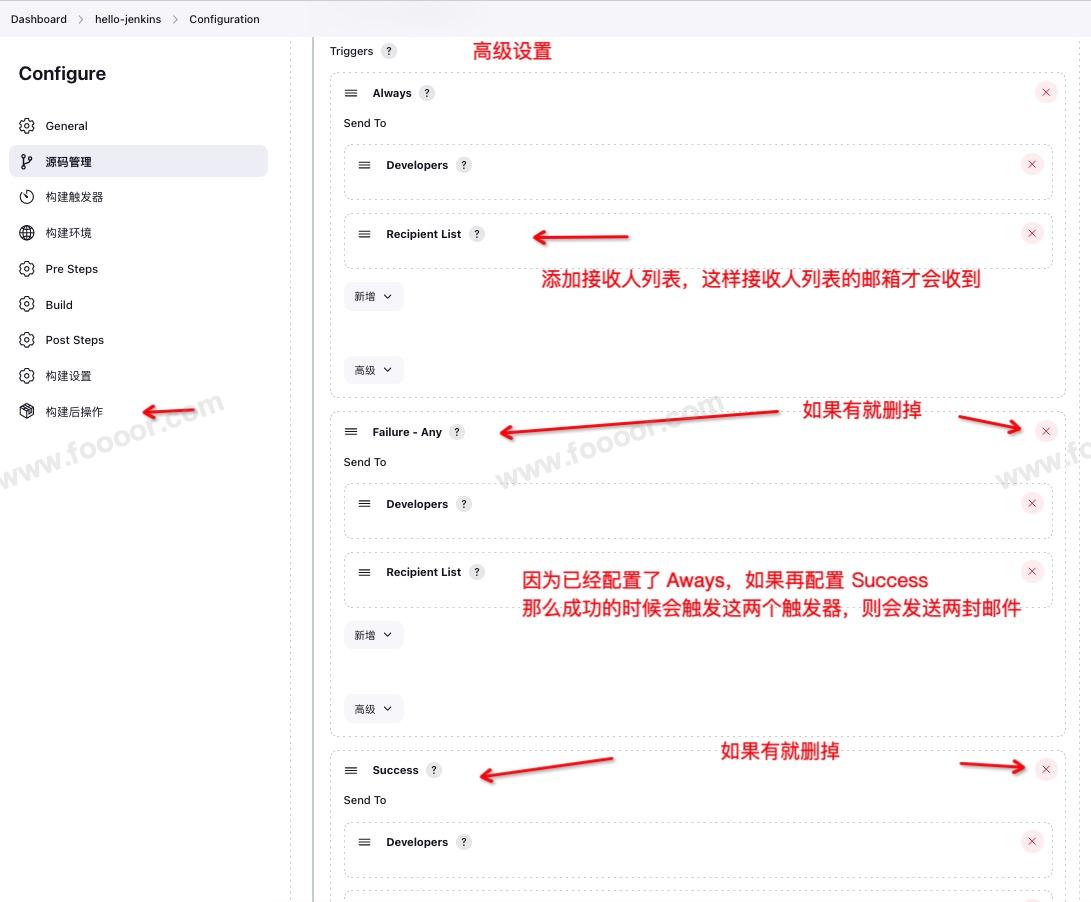
Task: Click the drag handle of Success trigger
Action: point(351,770)
